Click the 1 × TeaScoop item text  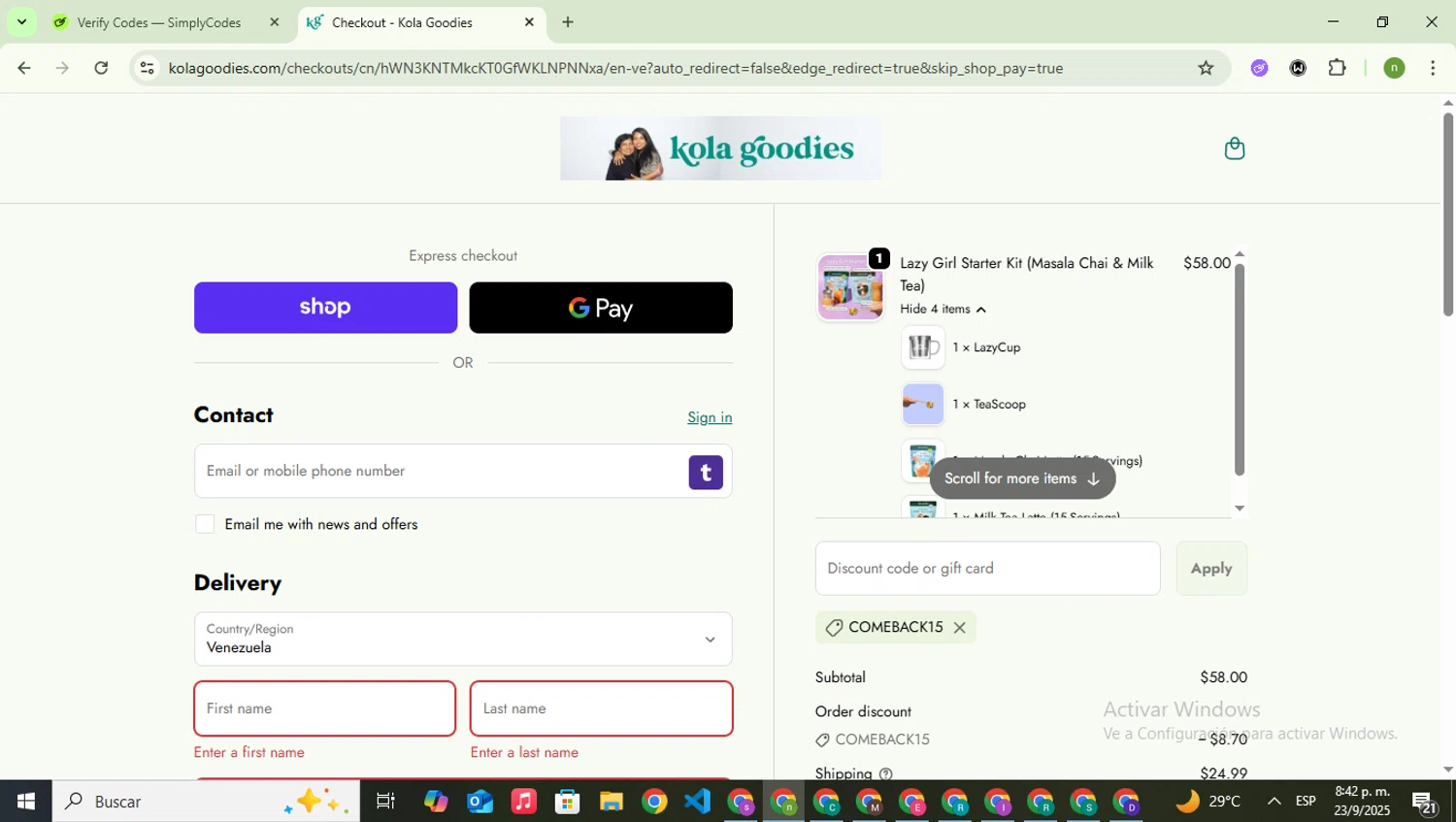989,405
